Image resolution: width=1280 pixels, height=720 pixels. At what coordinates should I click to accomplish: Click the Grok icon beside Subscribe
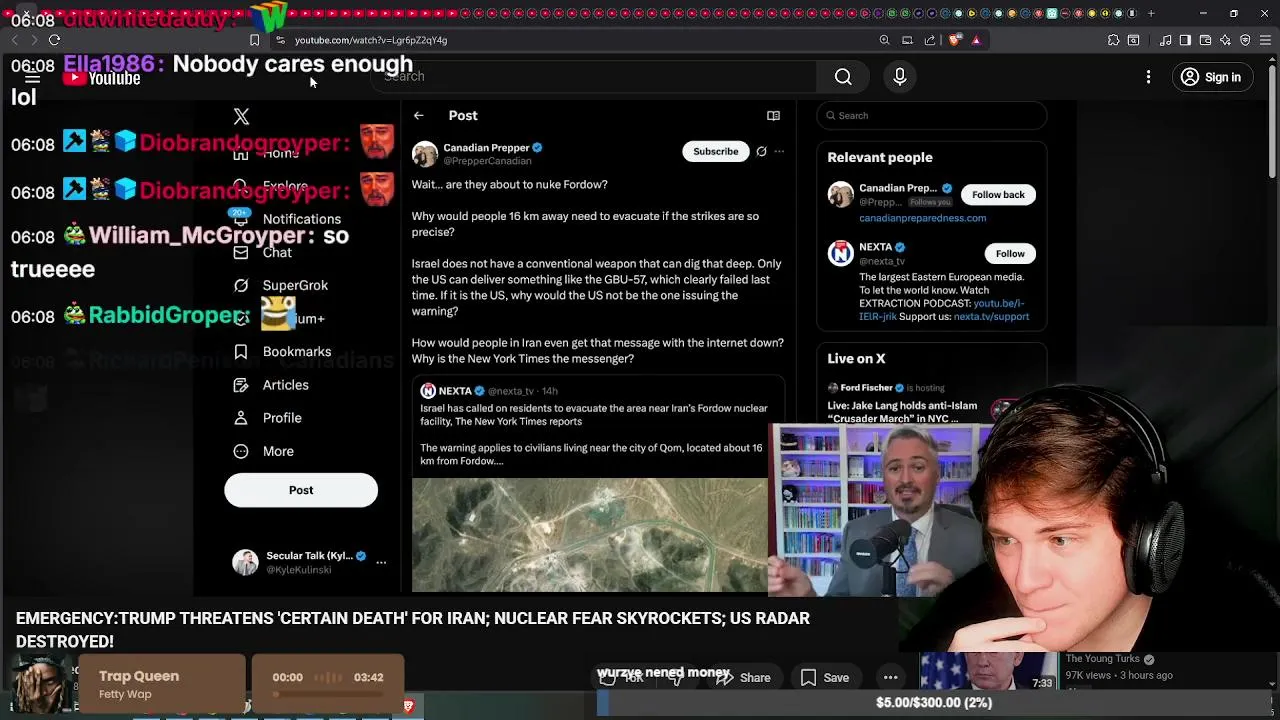pos(761,151)
